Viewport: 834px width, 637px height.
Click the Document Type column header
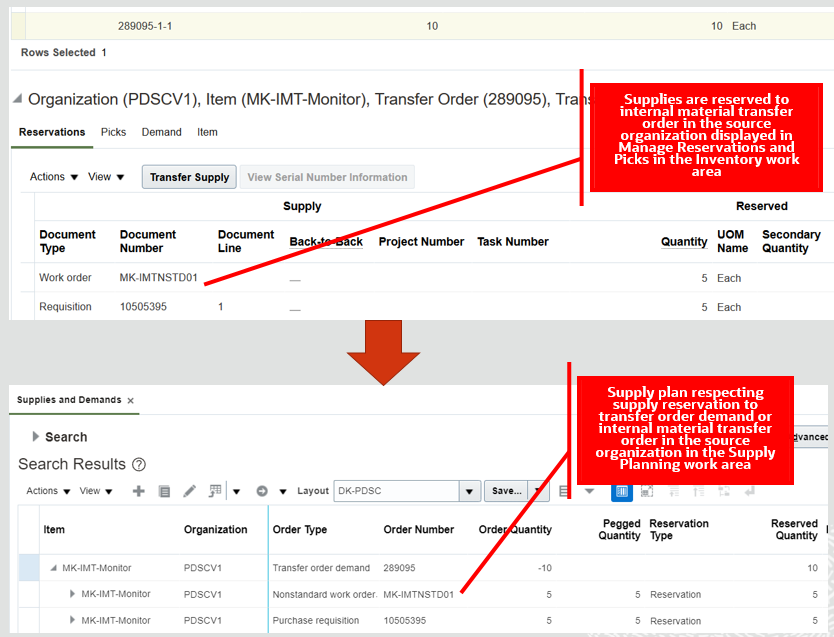pos(67,241)
